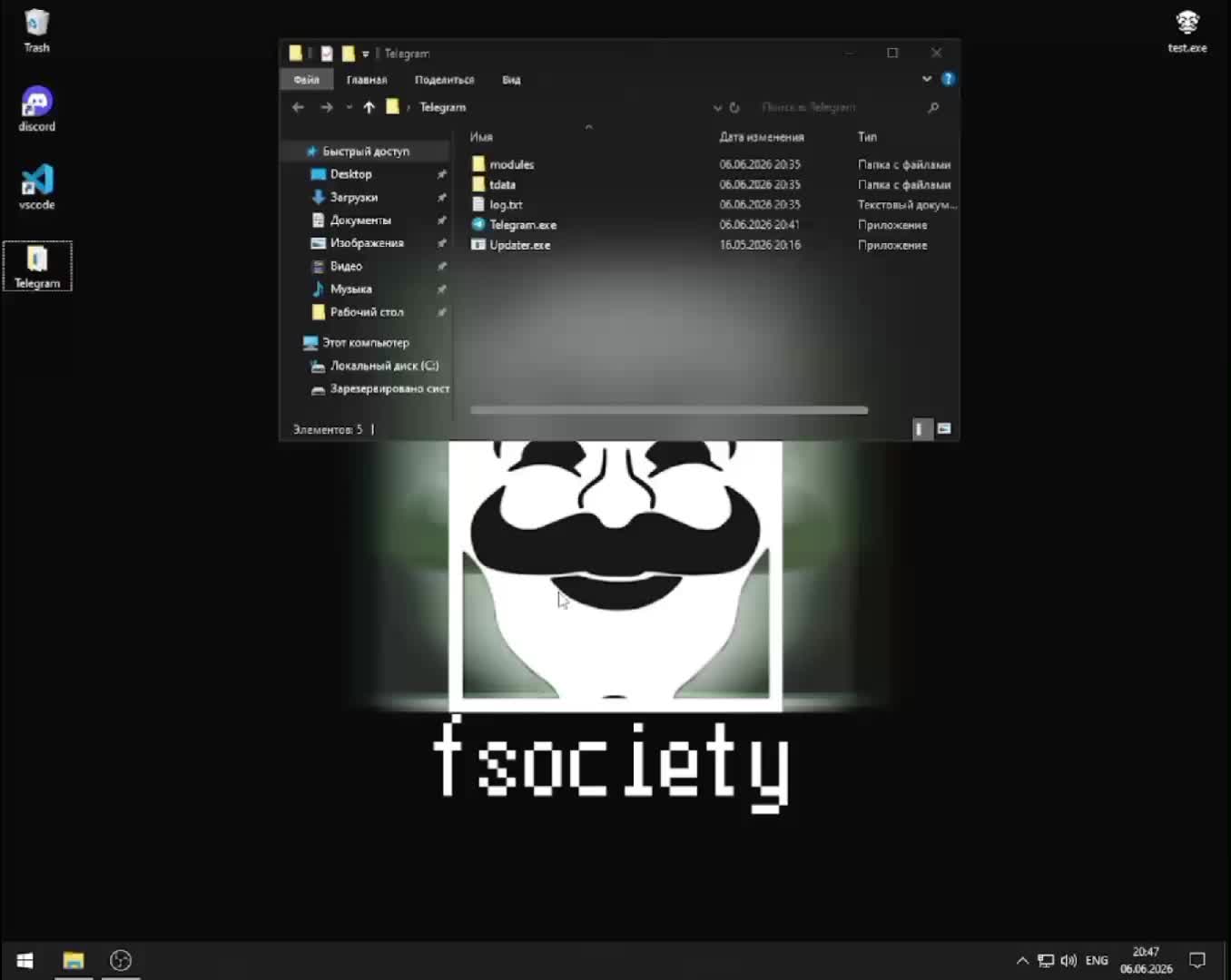The image size is (1231, 980).
Task: Select Быстрый доступ in the navigation pane
Action: pos(365,152)
